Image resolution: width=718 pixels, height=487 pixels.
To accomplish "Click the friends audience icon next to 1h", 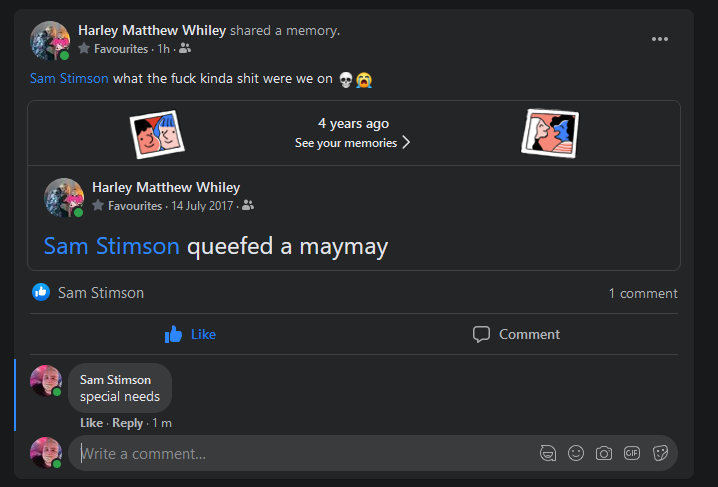I will (185, 48).
